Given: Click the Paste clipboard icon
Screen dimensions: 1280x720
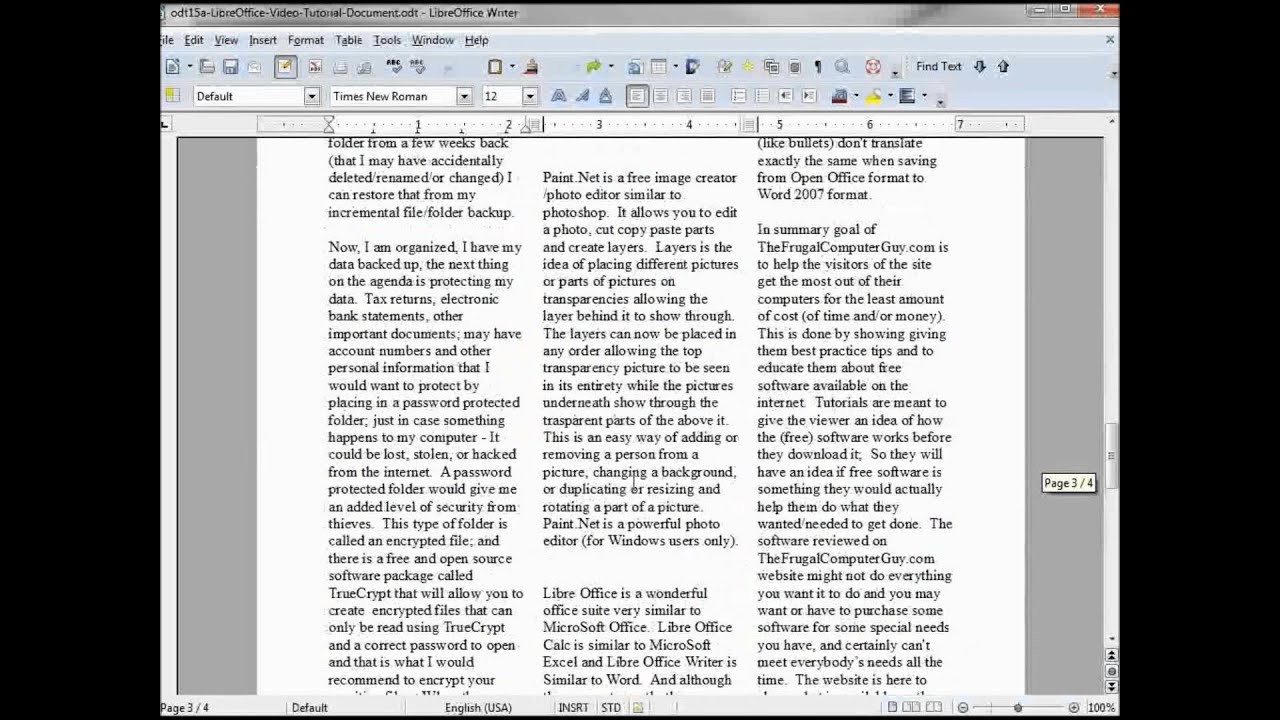Looking at the screenshot, I should pos(495,67).
